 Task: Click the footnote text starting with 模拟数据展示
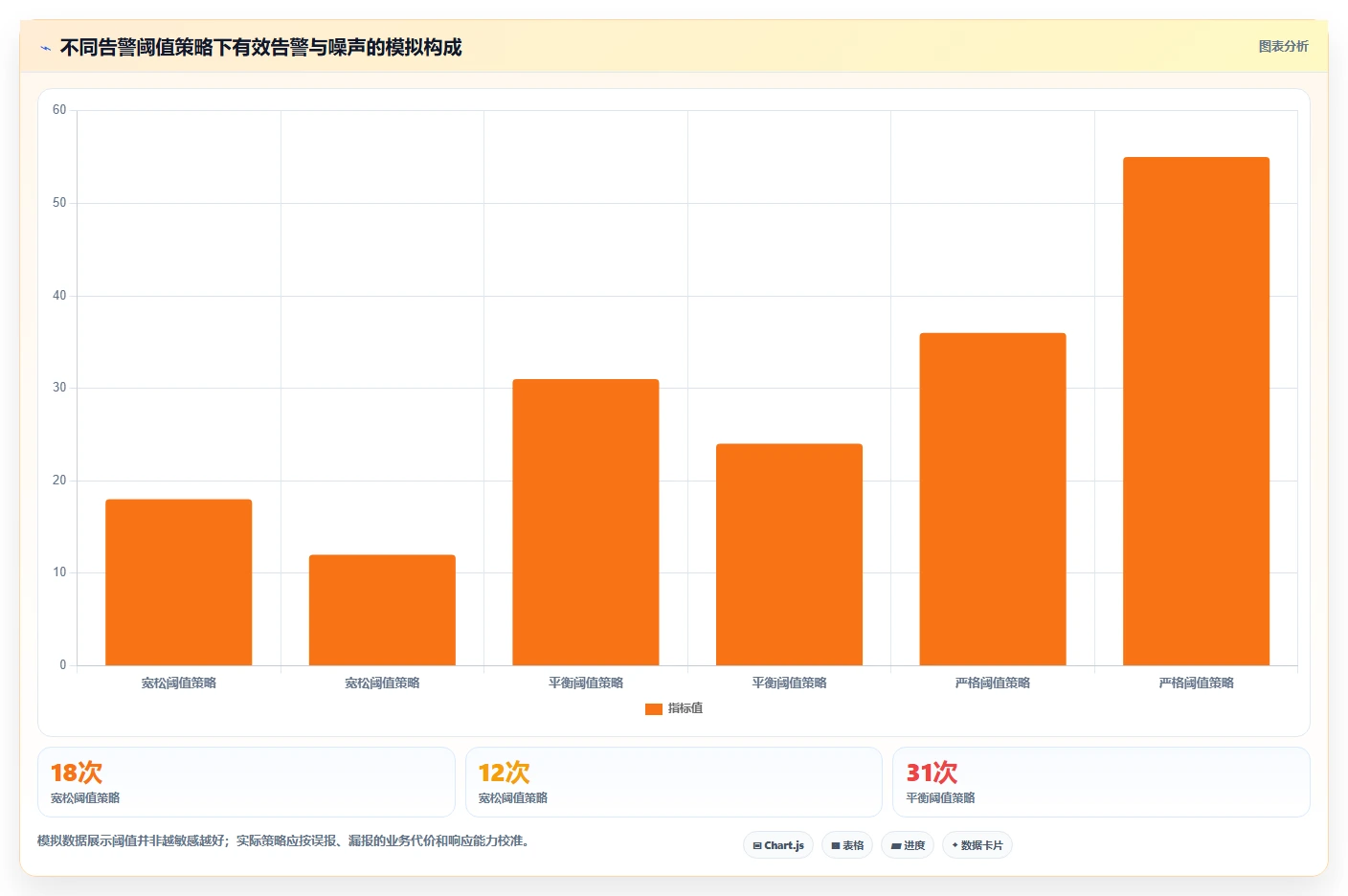(x=285, y=840)
